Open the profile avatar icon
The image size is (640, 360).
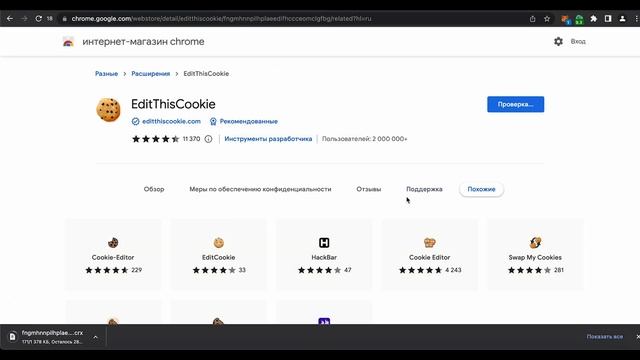pyautogui.click(x=622, y=19)
